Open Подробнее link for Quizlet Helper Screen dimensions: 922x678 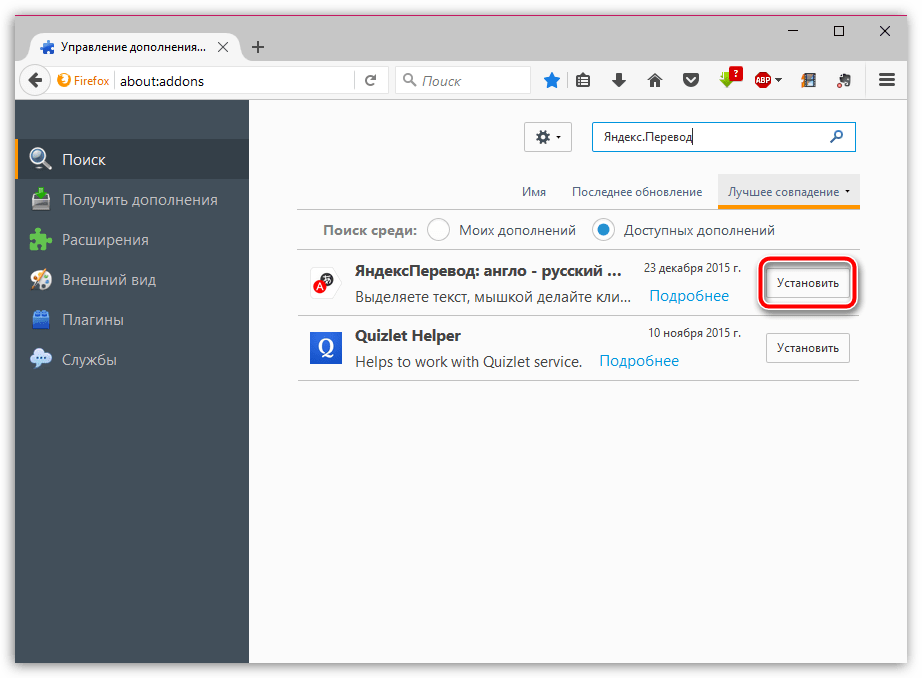point(639,361)
